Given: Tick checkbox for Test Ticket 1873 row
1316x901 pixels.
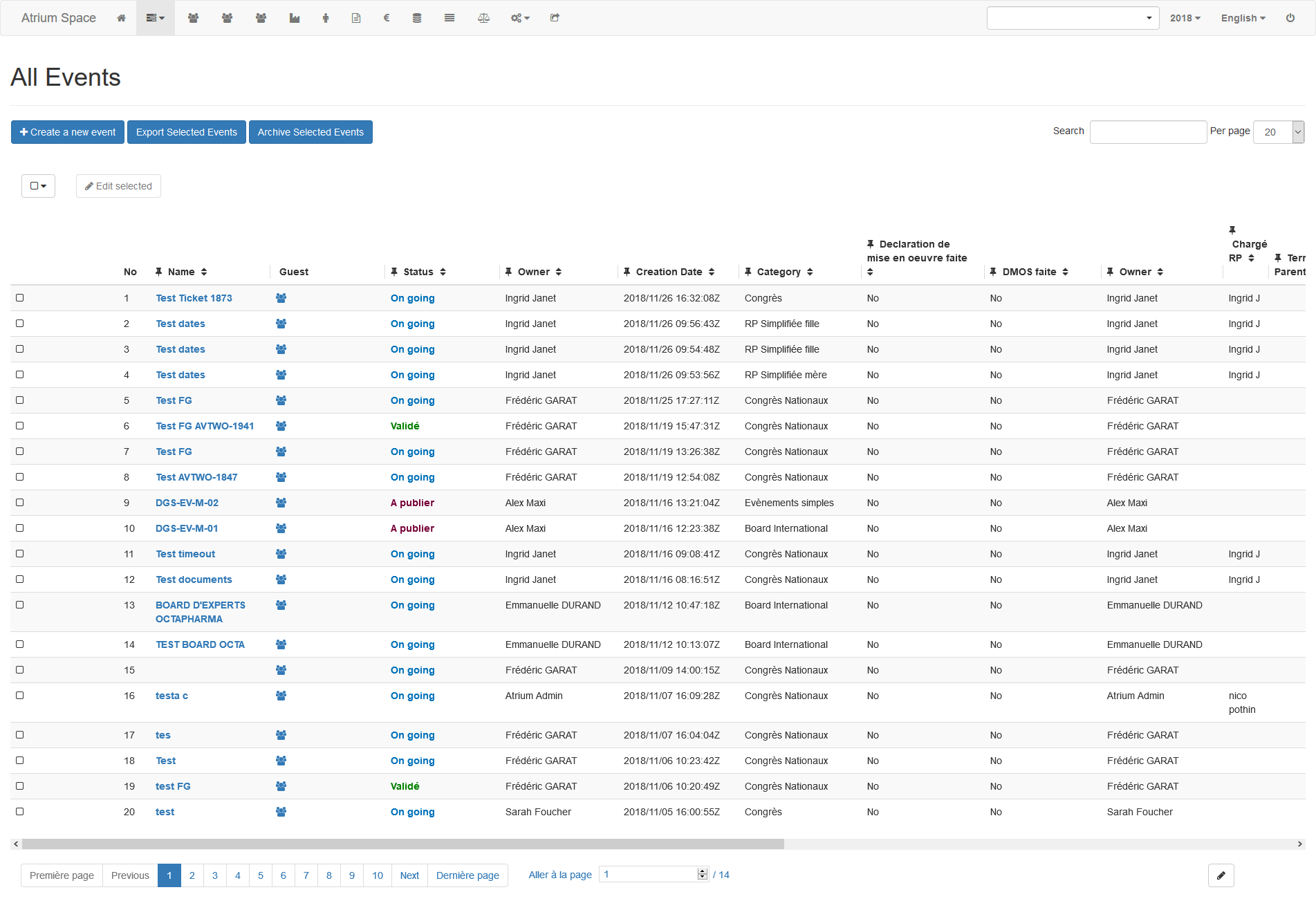Looking at the screenshot, I should [20, 298].
